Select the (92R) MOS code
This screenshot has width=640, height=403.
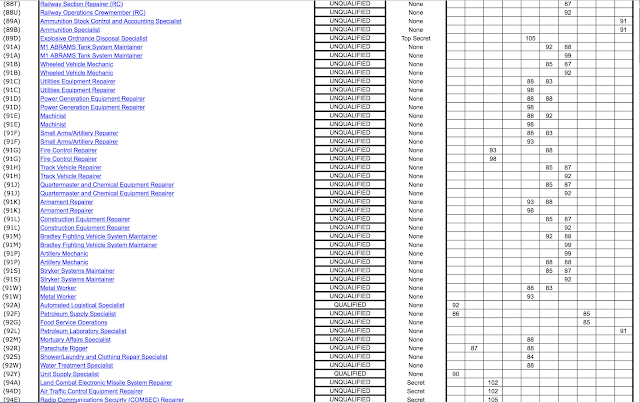[11, 348]
